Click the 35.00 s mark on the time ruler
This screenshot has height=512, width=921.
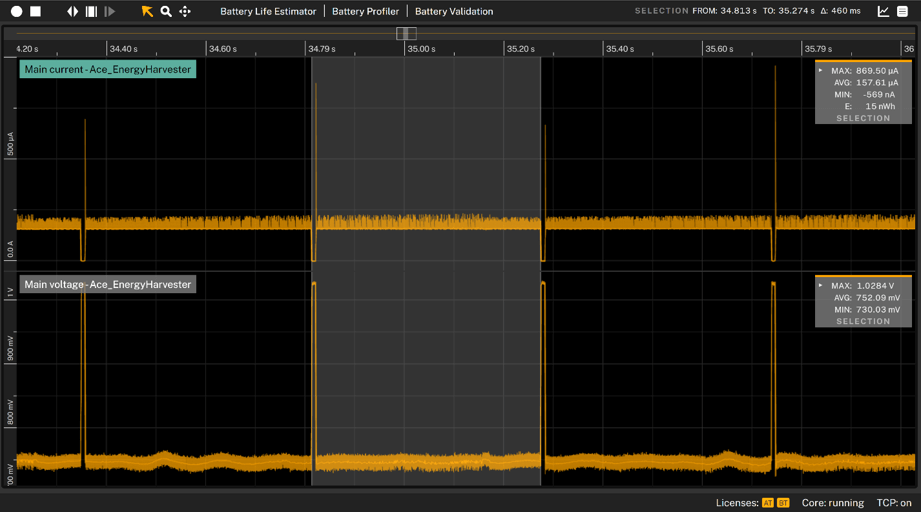click(421, 49)
